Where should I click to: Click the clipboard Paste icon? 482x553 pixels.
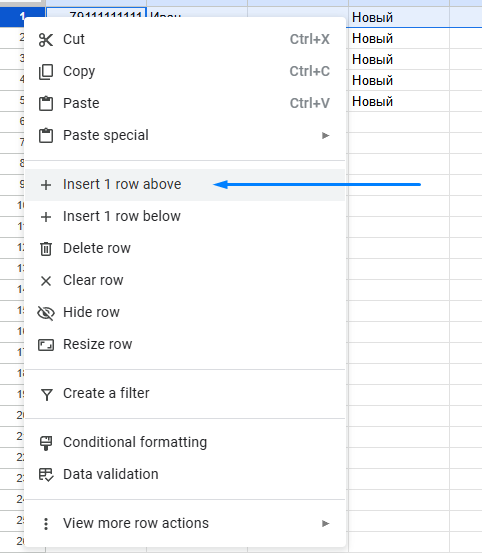(x=46, y=104)
